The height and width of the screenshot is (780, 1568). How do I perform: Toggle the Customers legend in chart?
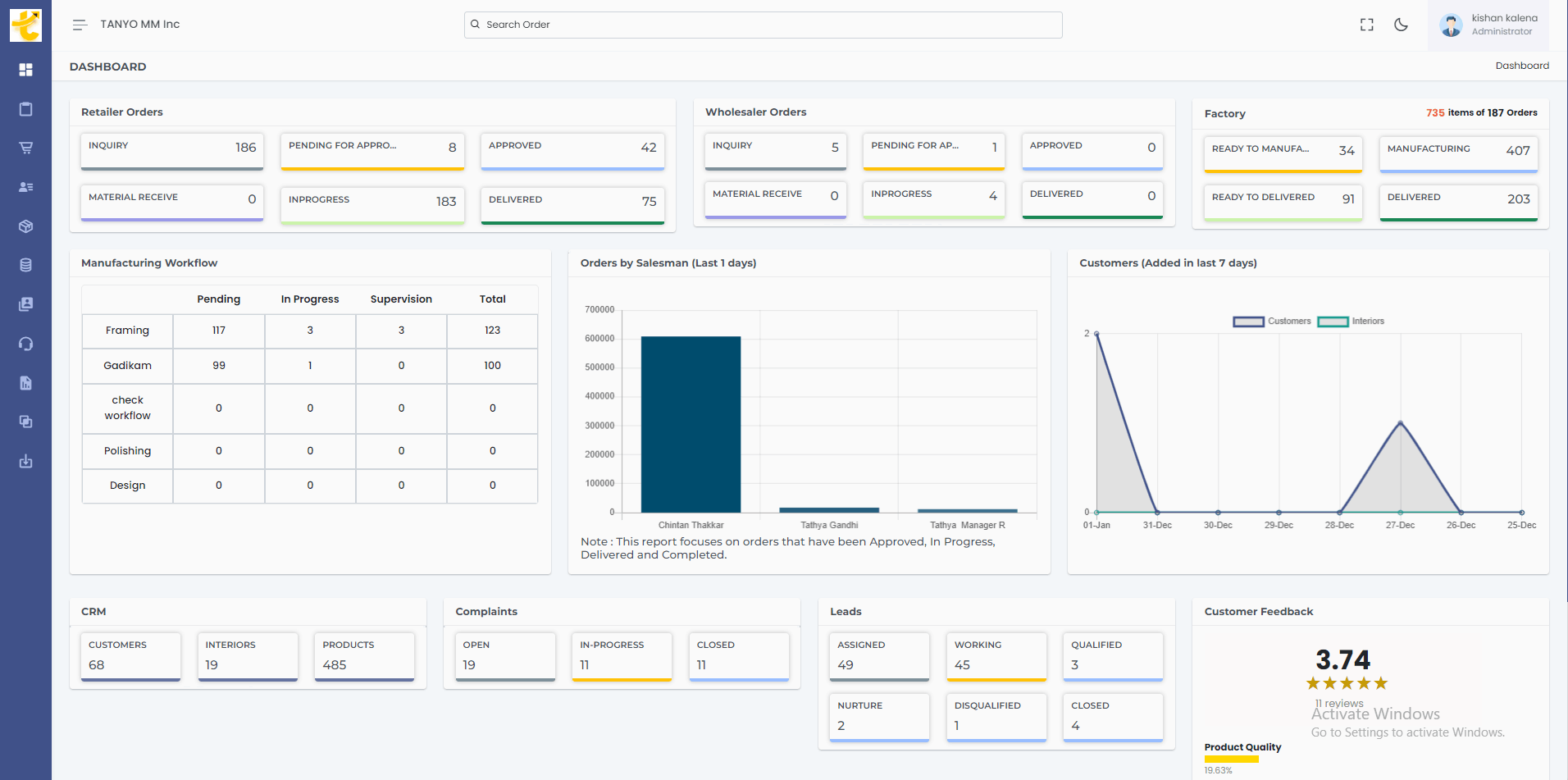click(x=1272, y=322)
